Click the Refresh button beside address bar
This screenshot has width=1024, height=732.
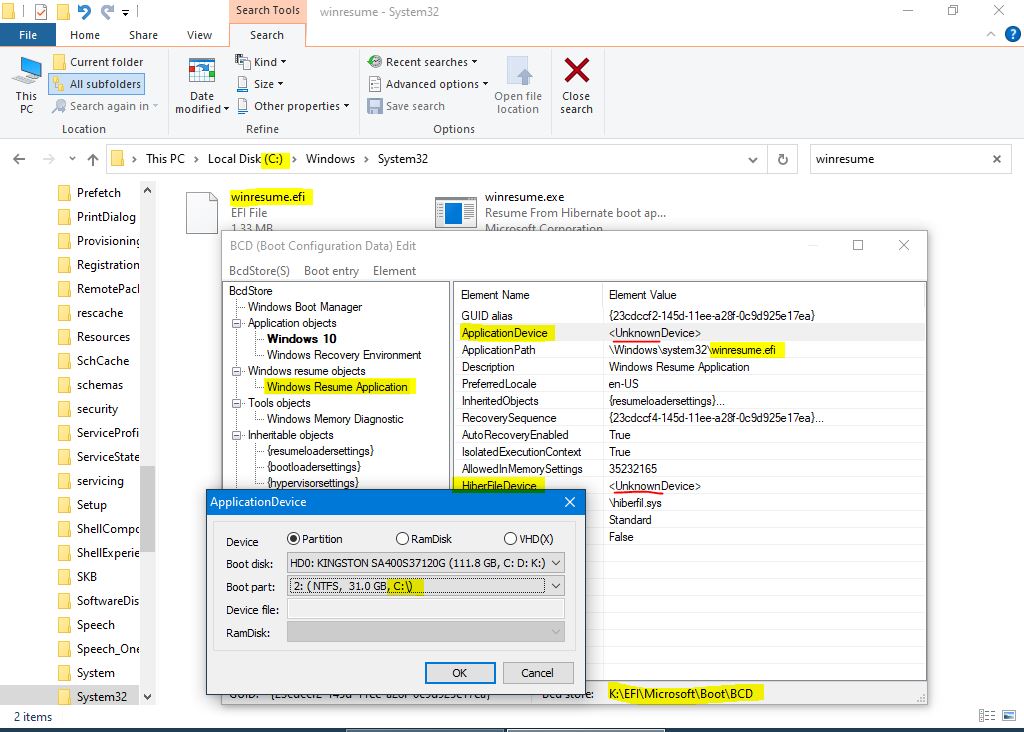point(782,159)
